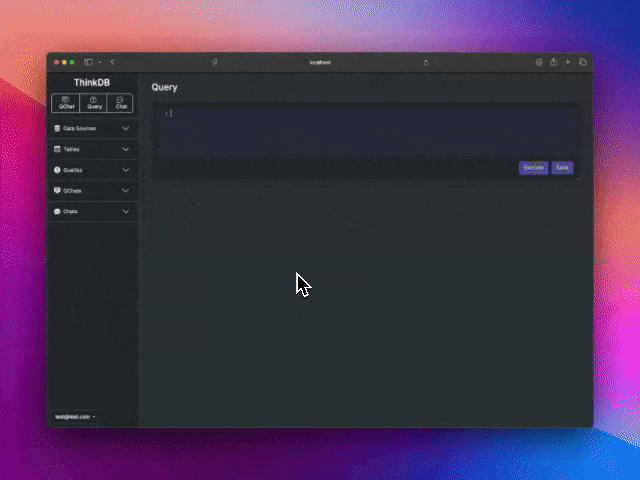Open a new tab with plus icon
The width and height of the screenshot is (640, 480).
pyautogui.click(x=568, y=62)
